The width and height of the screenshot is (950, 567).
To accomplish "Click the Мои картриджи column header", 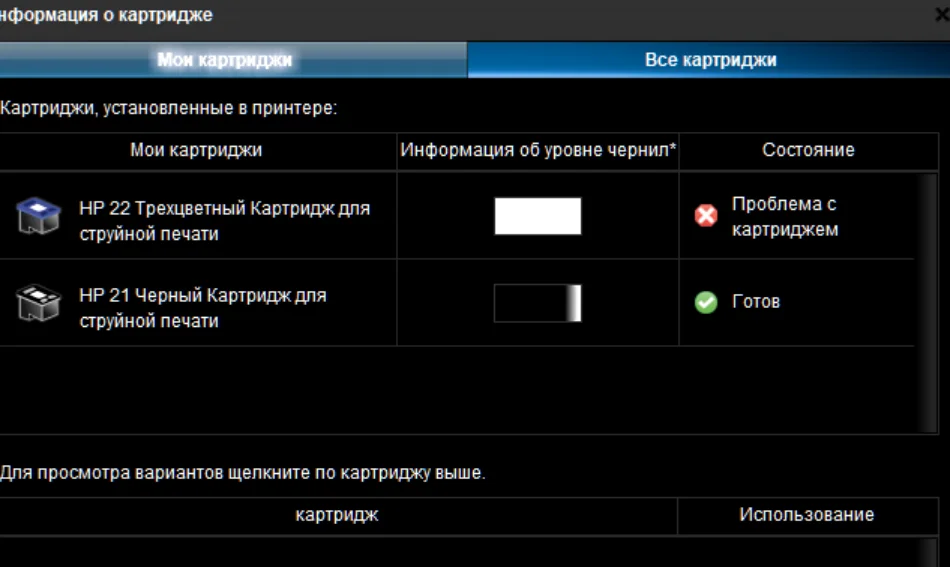I will (196, 150).
